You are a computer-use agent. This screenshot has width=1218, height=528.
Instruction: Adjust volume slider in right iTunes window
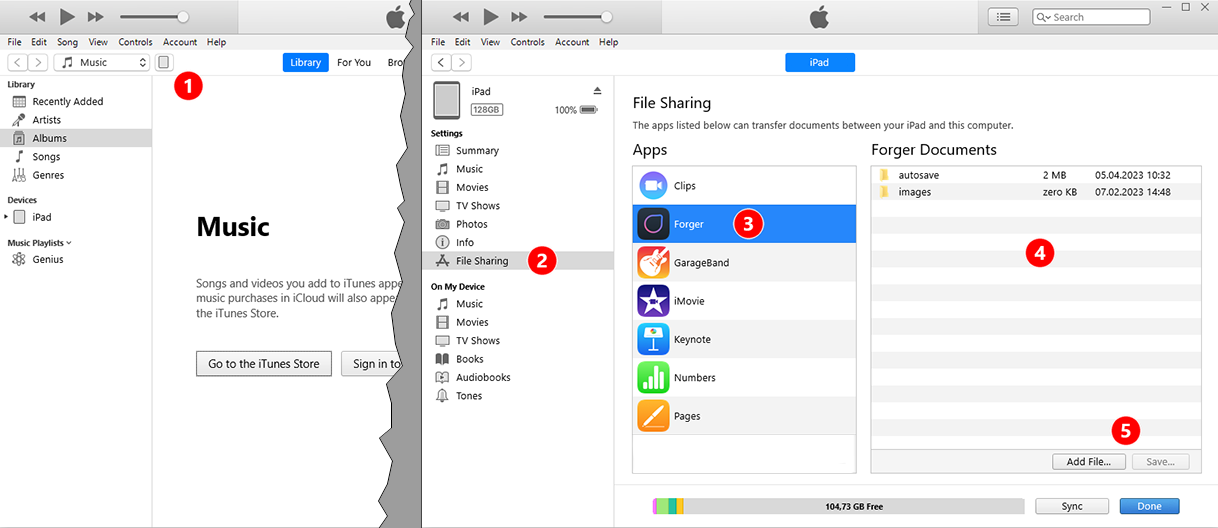(x=577, y=17)
